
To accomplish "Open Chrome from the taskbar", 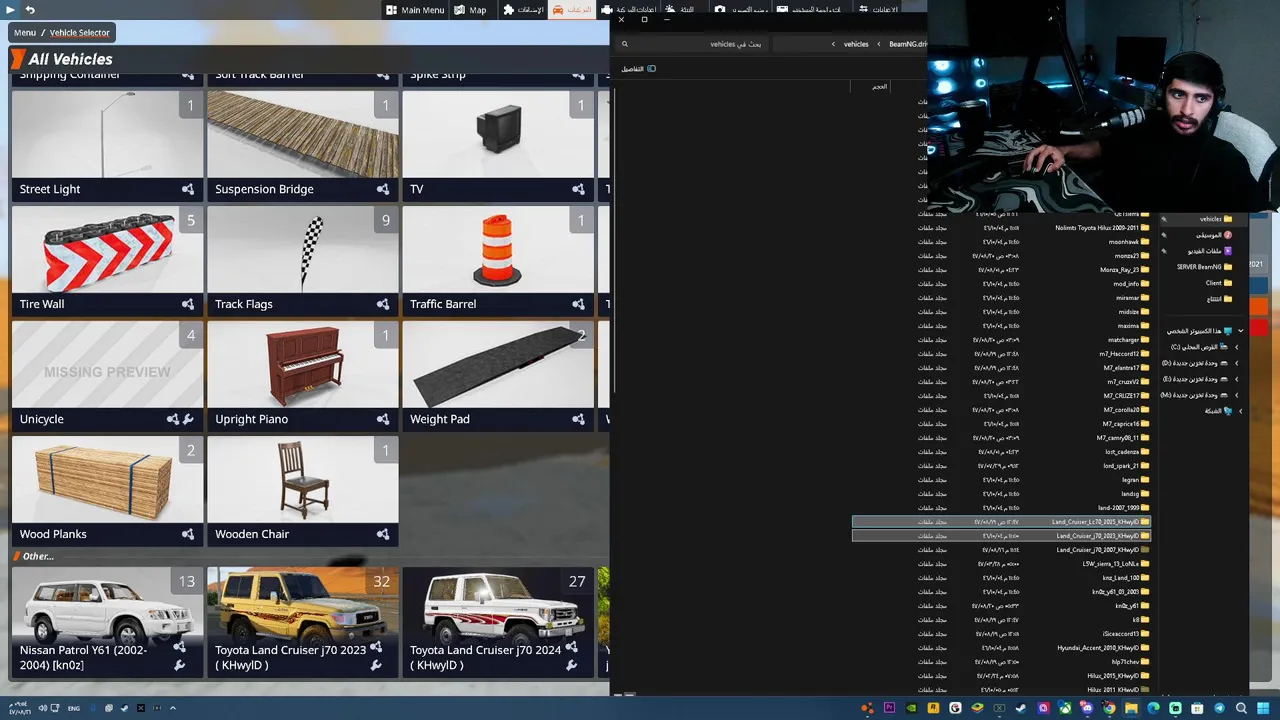I will click(1109, 708).
